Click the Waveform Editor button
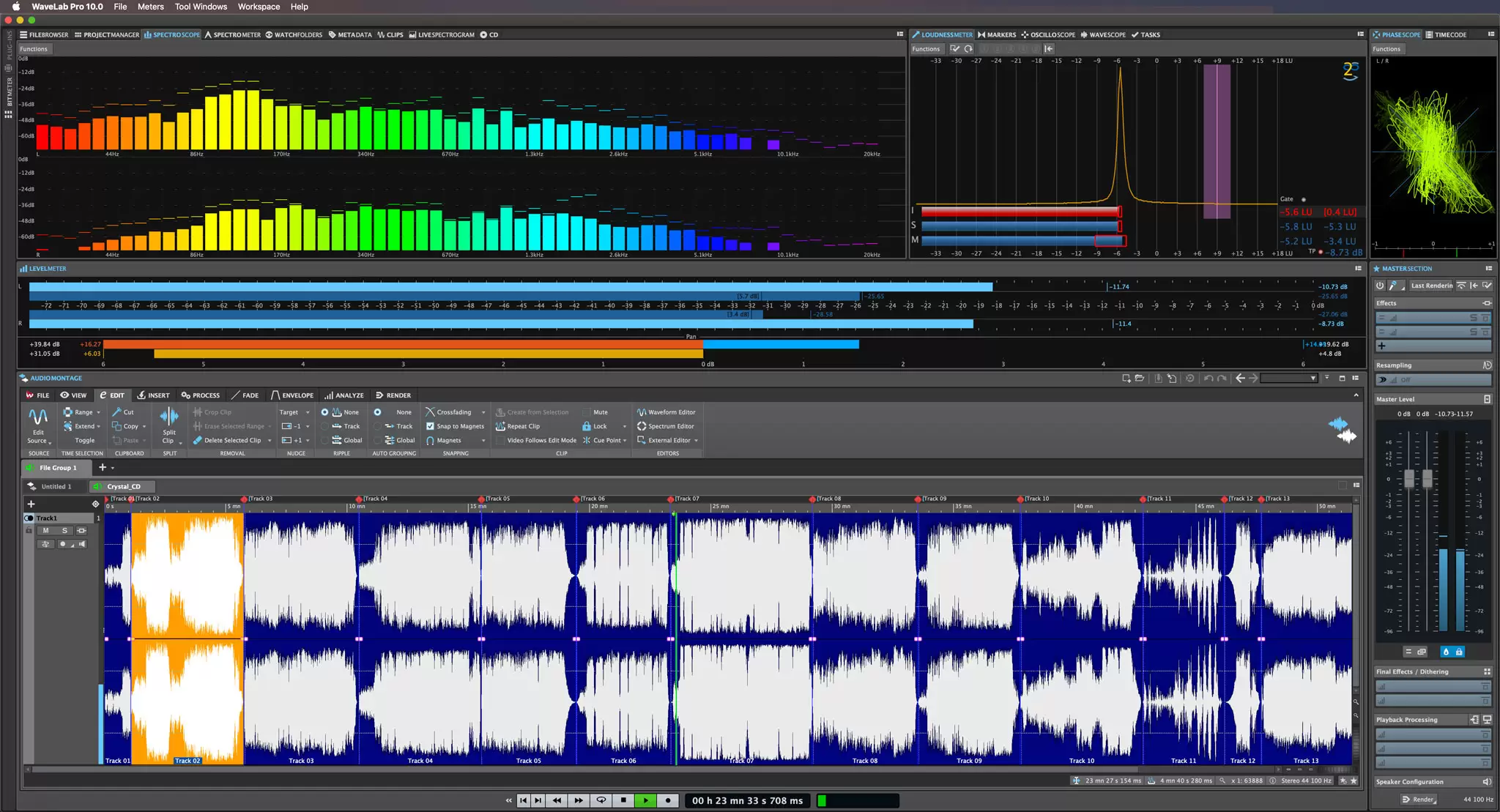1500x812 pixels. 666,412
